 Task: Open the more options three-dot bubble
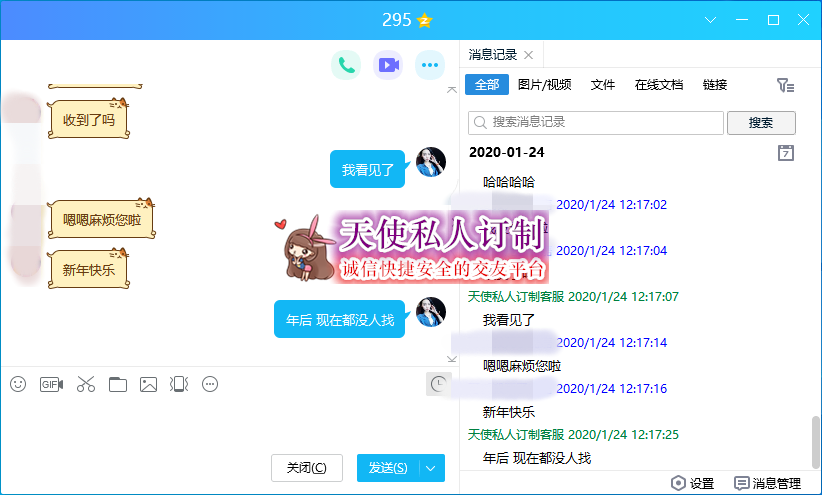pyautogui.click(x=430, y=66)
